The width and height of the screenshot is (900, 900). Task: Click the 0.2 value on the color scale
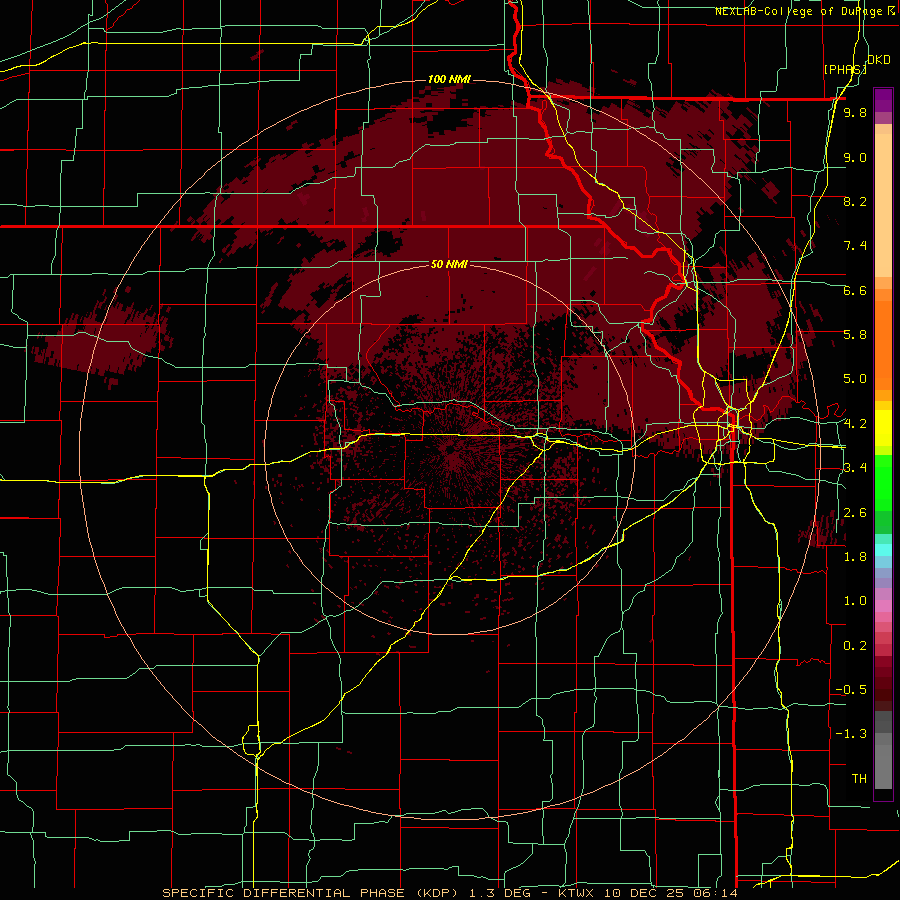[855, 646]
